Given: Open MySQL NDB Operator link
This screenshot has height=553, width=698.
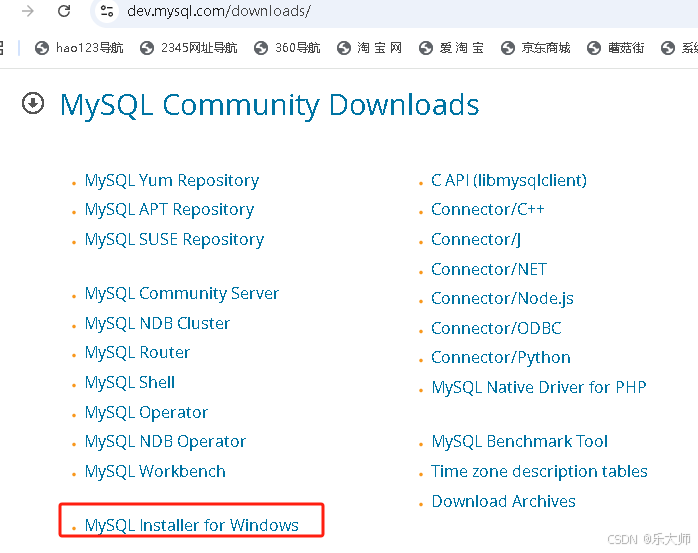Looking at the screenshot, I should pos(165,442).
